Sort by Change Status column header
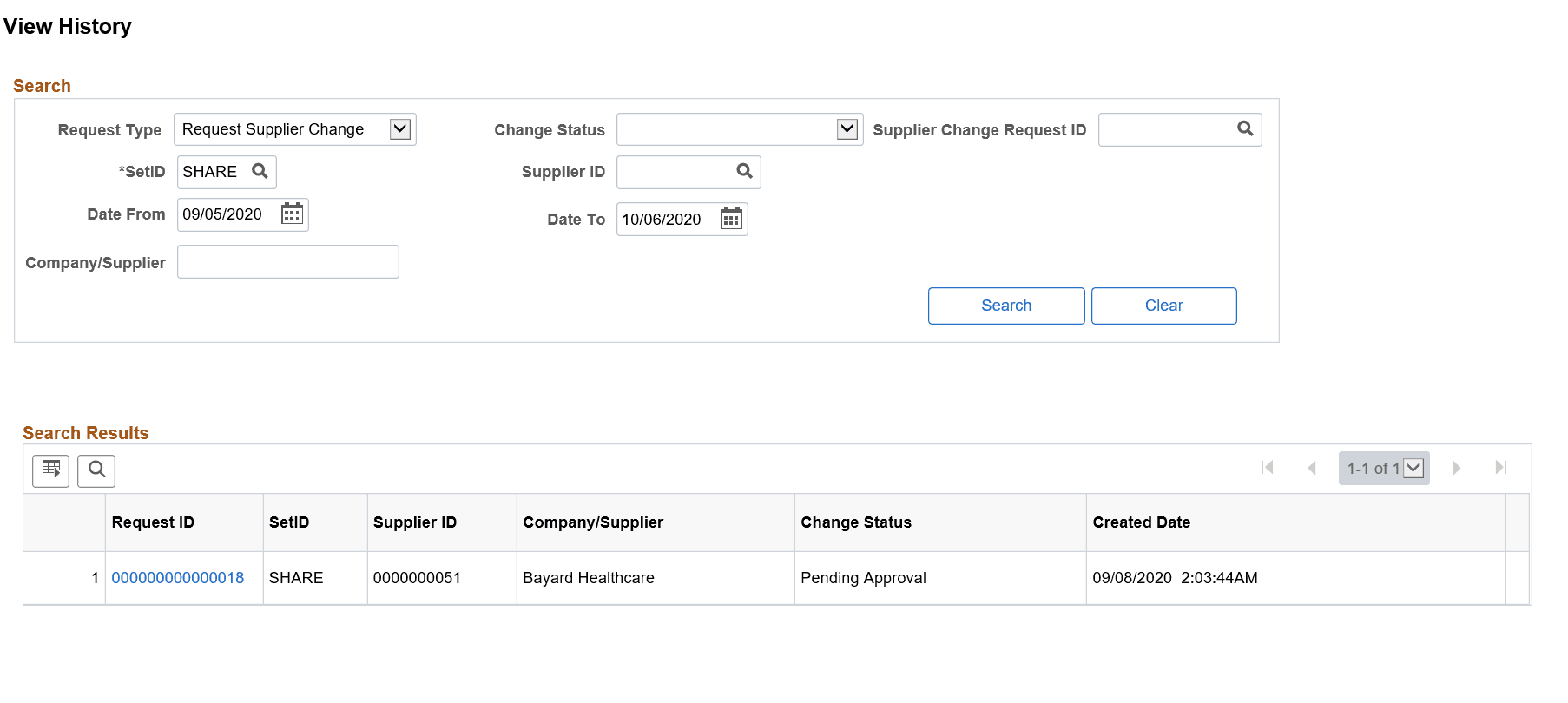Screen dimensions: 1568x703 [856, 522]
